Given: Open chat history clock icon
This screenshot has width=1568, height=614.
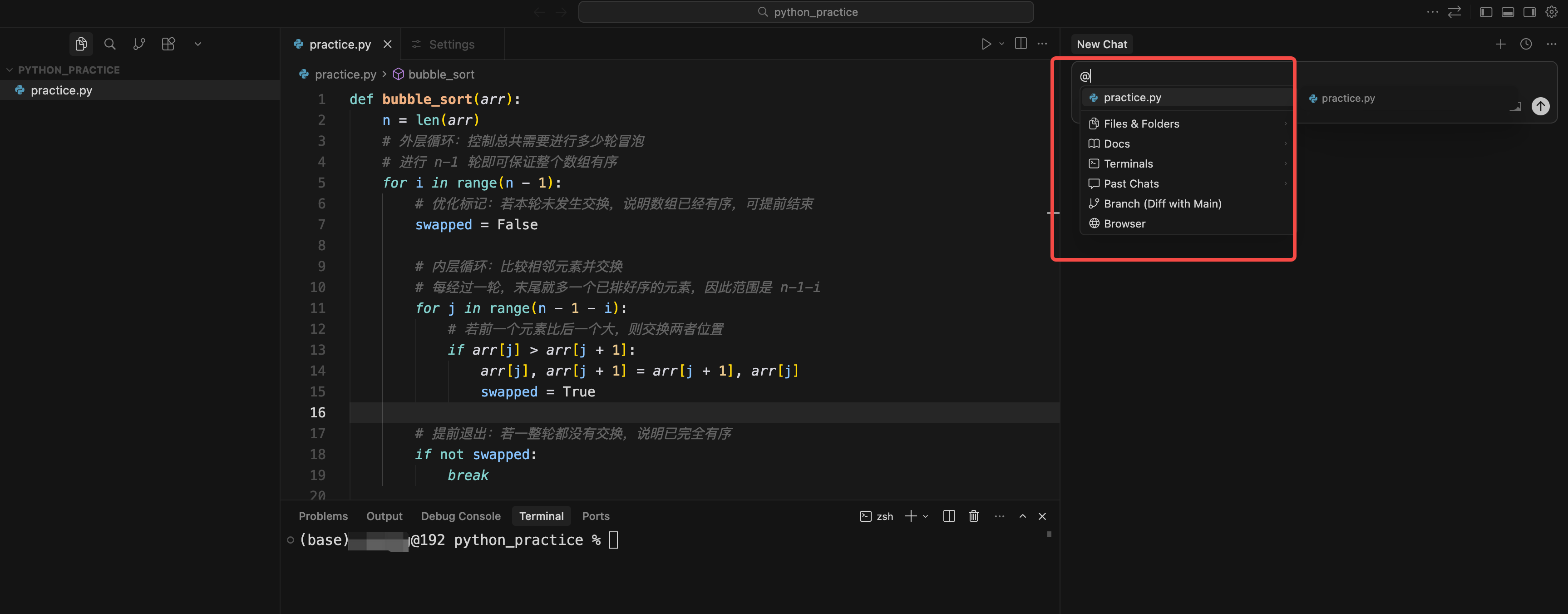Looking at the screenshot, I should pos(1526,44).
